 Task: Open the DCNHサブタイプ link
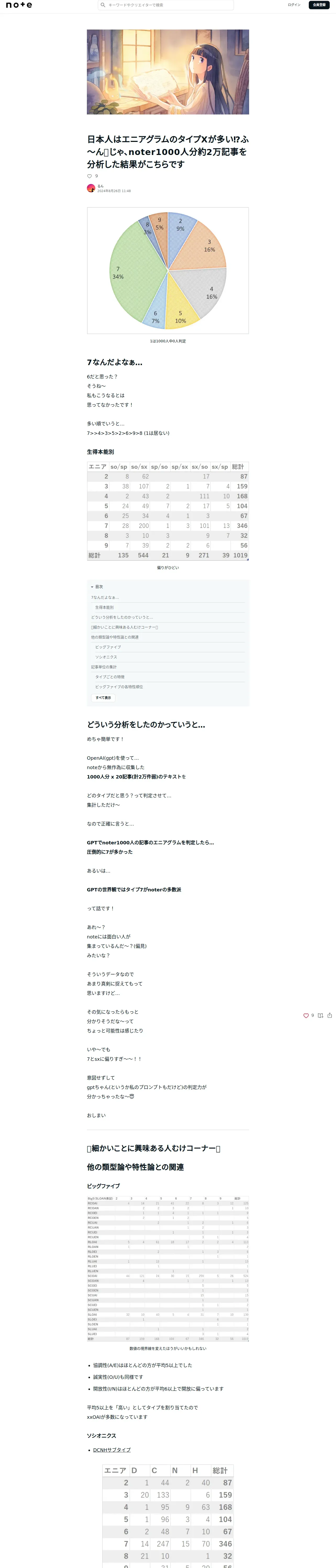click(111, 1450)
